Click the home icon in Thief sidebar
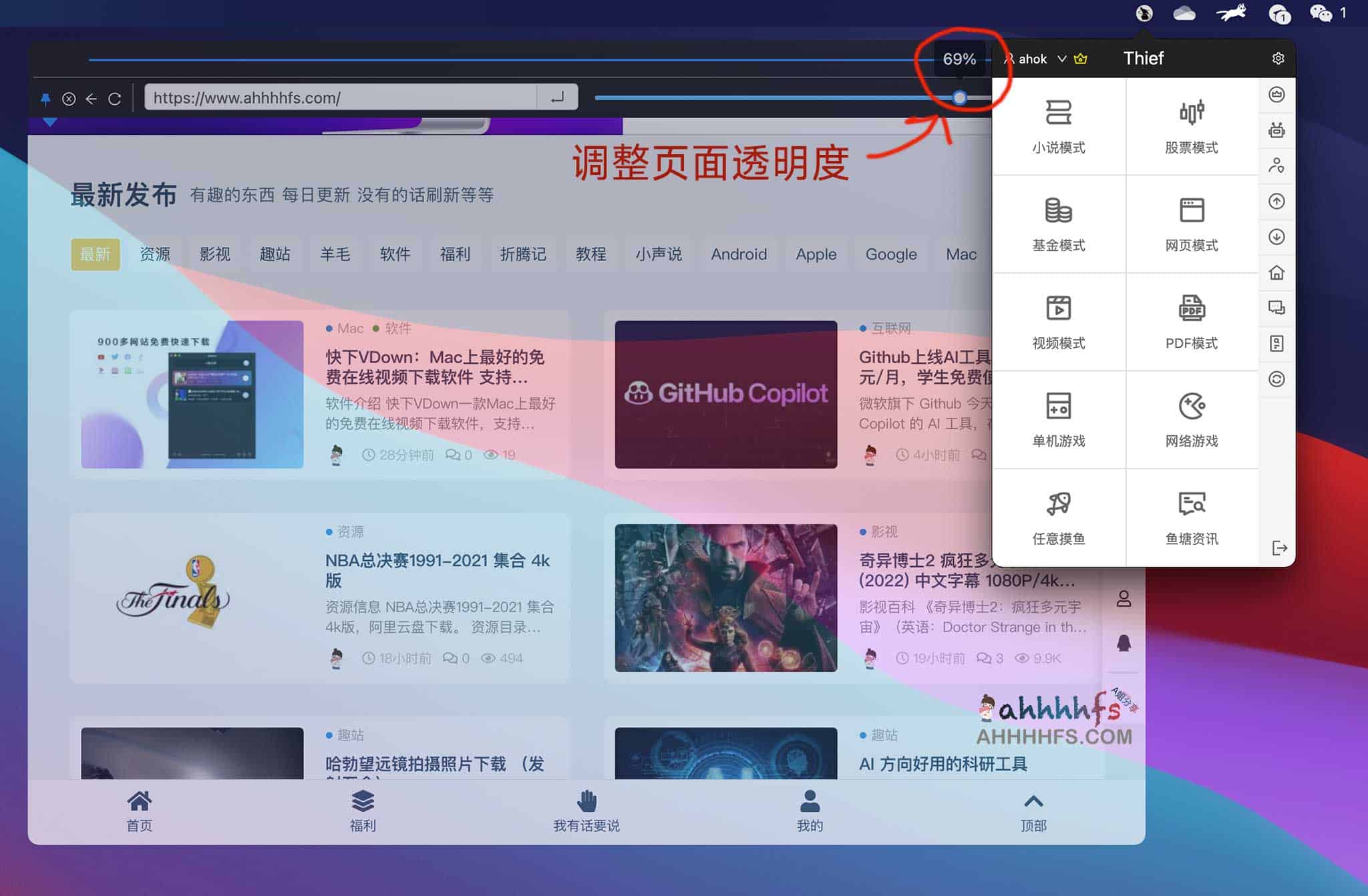This screenshot has height=896, width=1368. point(1276,272)
